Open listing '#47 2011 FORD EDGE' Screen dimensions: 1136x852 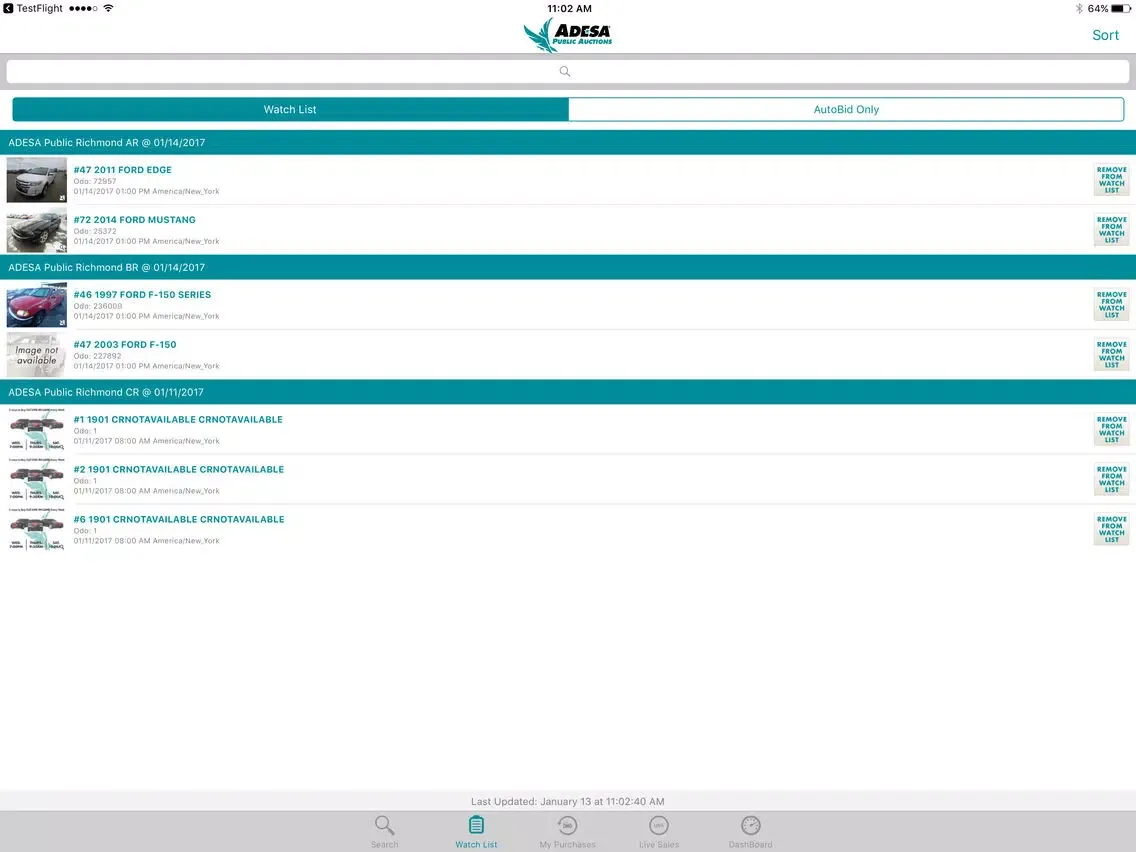[122, 170]
